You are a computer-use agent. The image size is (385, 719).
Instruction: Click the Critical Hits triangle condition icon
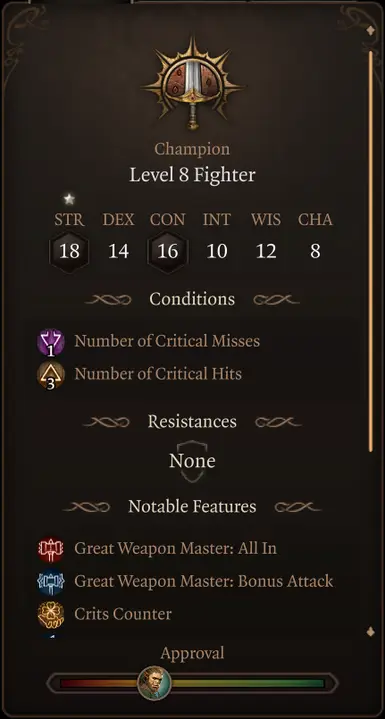coord(51,375)
